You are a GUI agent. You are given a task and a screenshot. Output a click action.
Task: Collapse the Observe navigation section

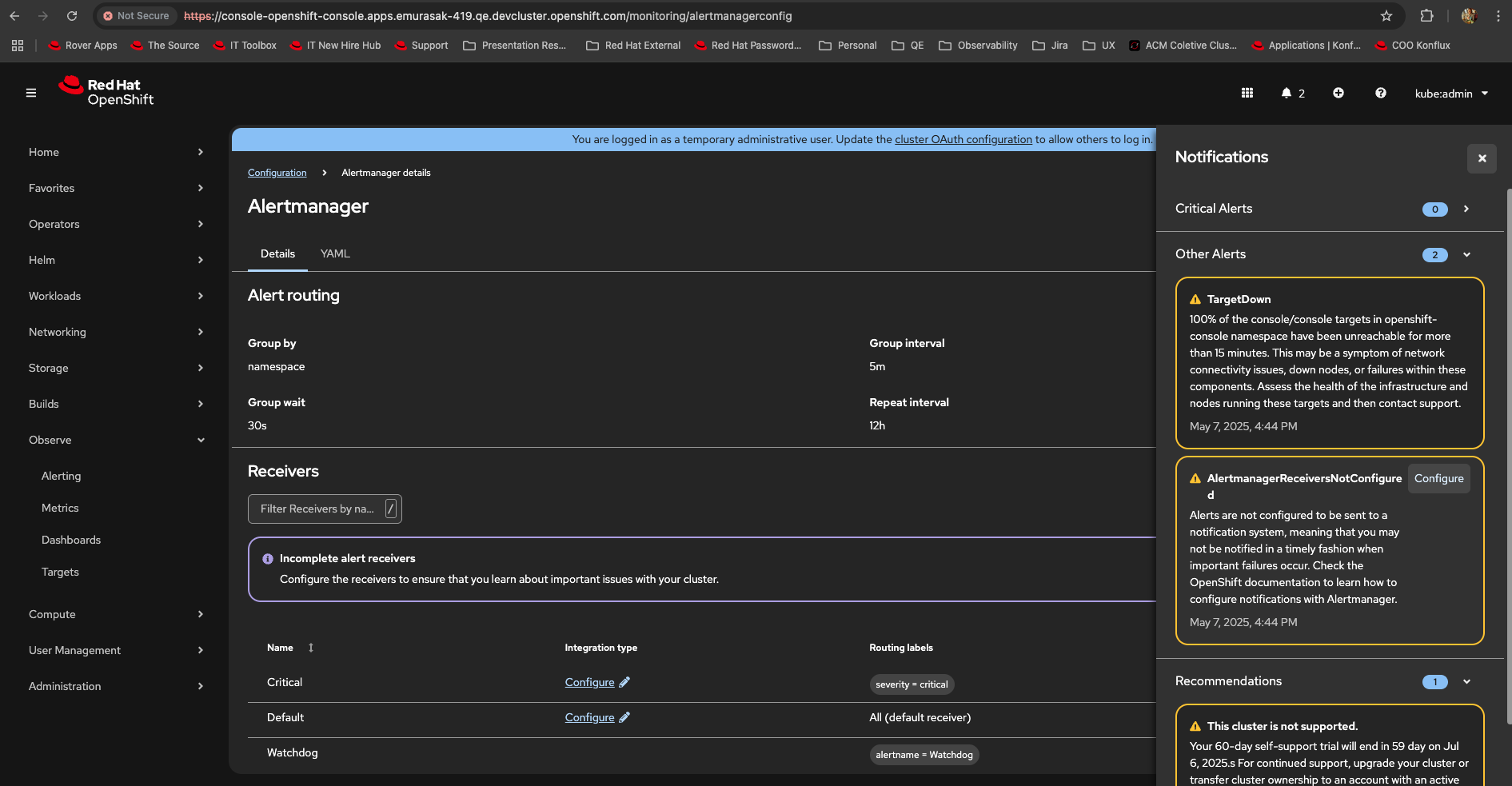click(x=116, y=440)
